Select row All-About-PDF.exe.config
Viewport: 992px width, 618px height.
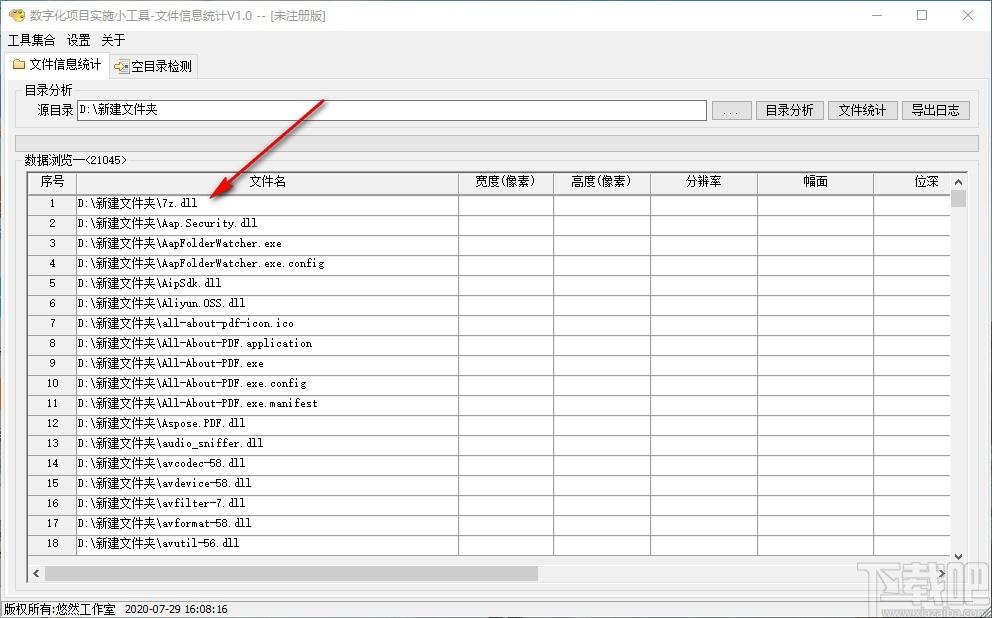click(489, 383)
